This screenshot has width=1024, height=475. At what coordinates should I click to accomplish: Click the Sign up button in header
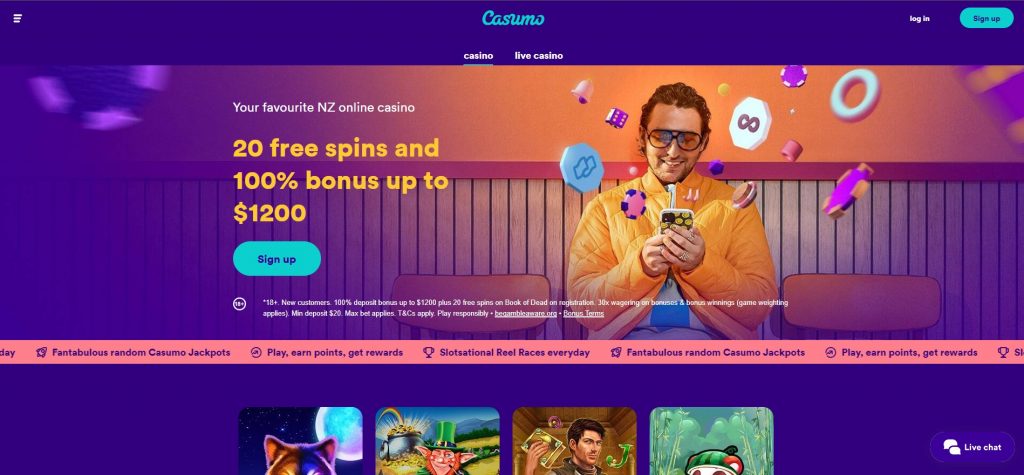point(986,18)
